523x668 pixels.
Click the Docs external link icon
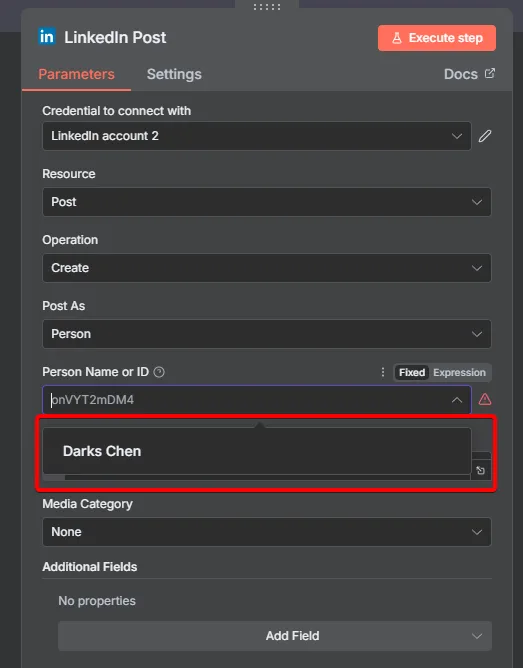(x=490, y=73)
